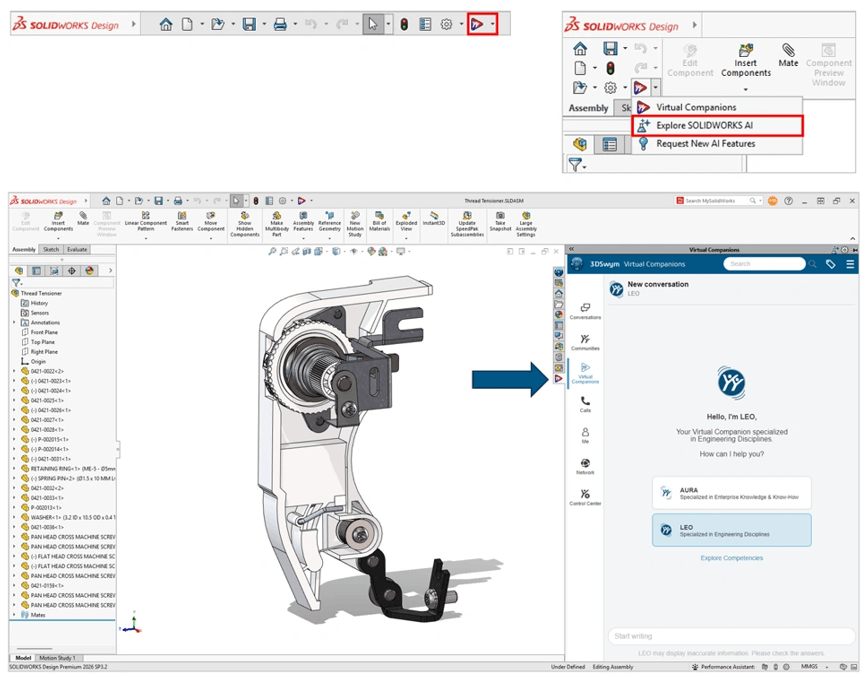
Task: Open Calls in 3DSwym sidebar
Action: tap(585, 404)
